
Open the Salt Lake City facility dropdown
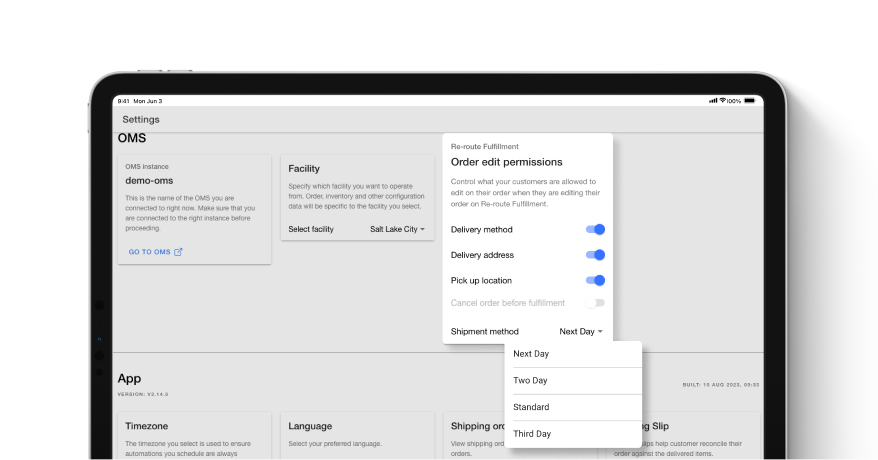point(397,230)
